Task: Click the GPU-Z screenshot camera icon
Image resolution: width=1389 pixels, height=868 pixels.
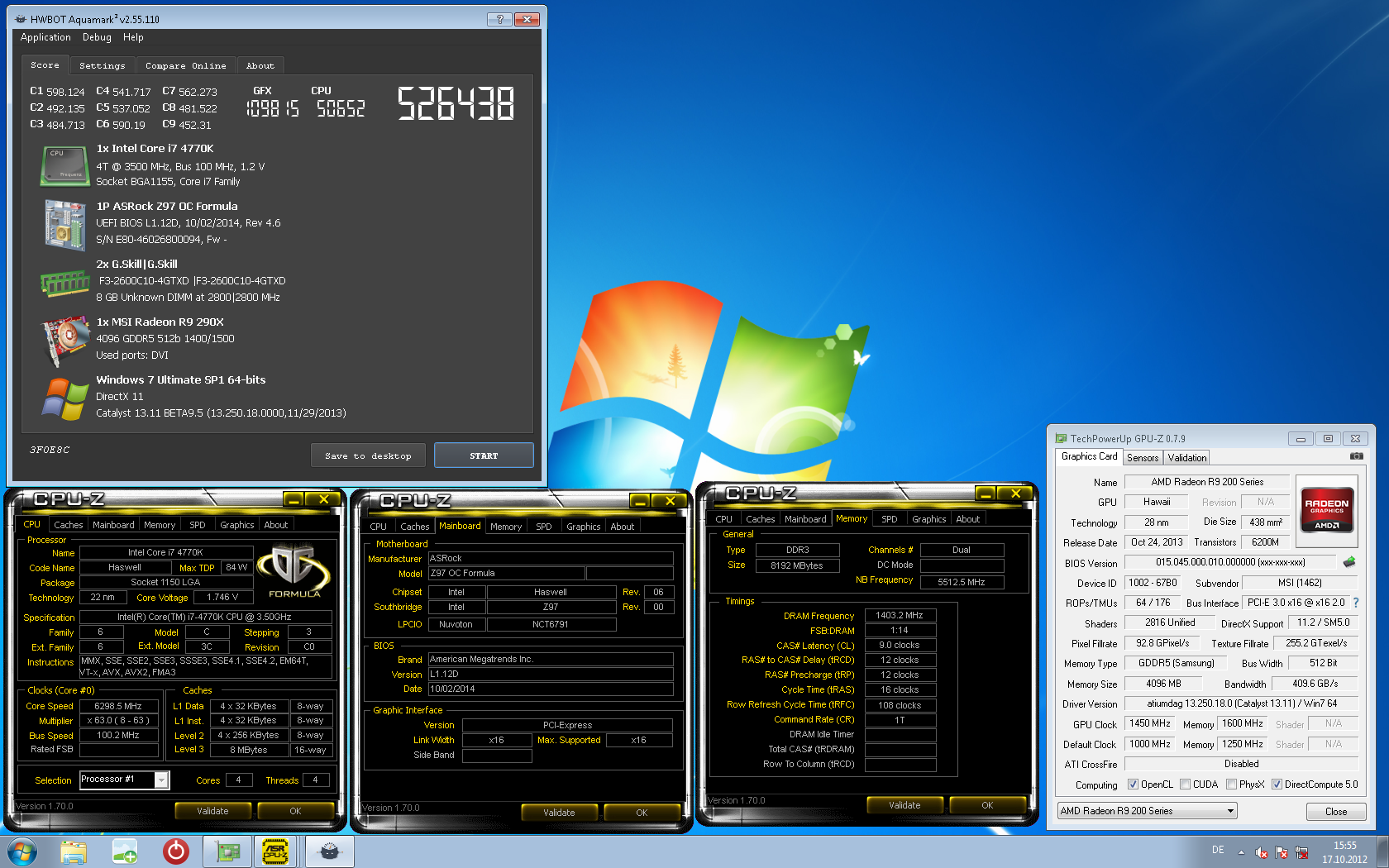Action: pyautogui.click(x=1356, y=456)
